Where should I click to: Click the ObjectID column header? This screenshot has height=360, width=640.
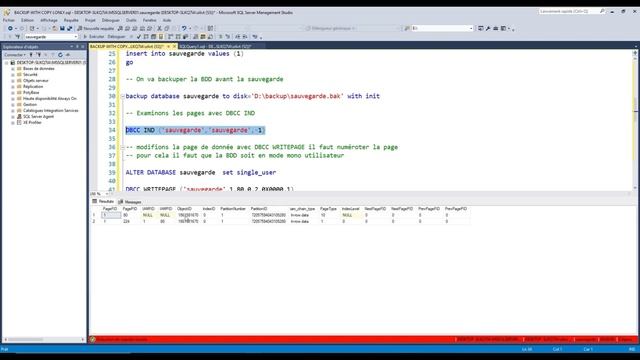click(x=184, y=209)
